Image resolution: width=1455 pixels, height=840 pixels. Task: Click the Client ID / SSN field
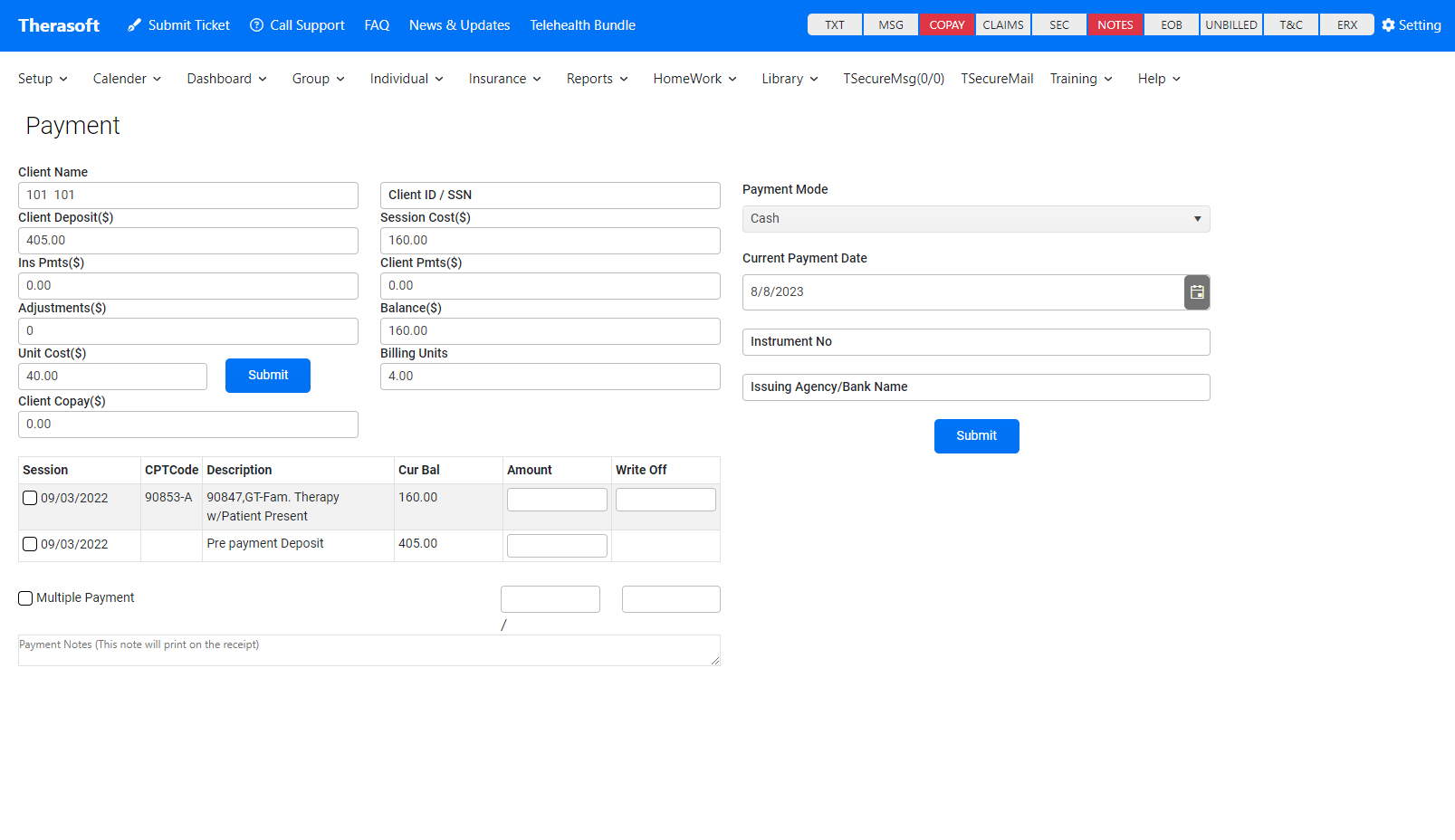pos(550,196)
